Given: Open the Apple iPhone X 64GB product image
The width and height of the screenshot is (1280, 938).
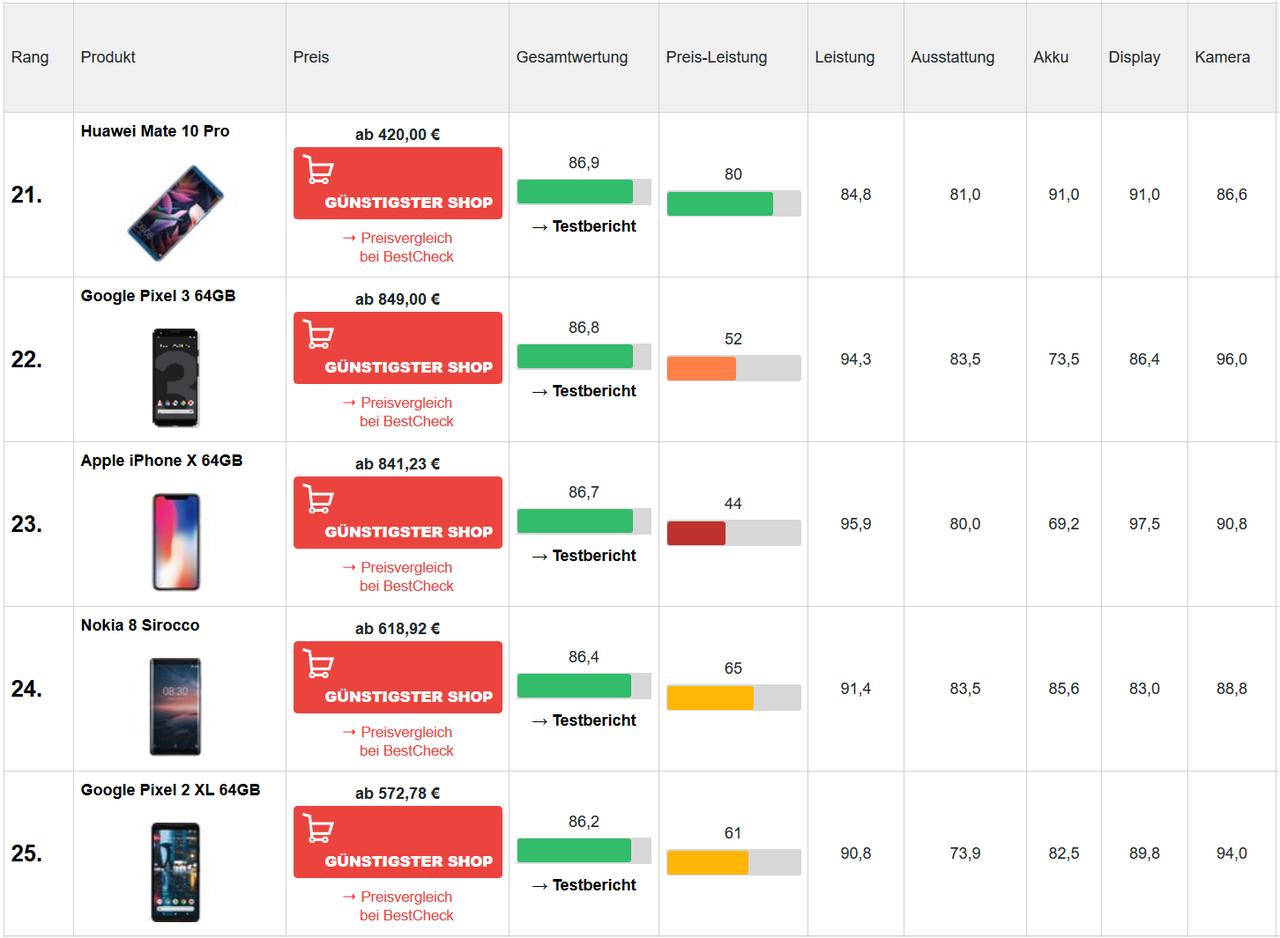Looking at the screenshot, I should point(176,541).
